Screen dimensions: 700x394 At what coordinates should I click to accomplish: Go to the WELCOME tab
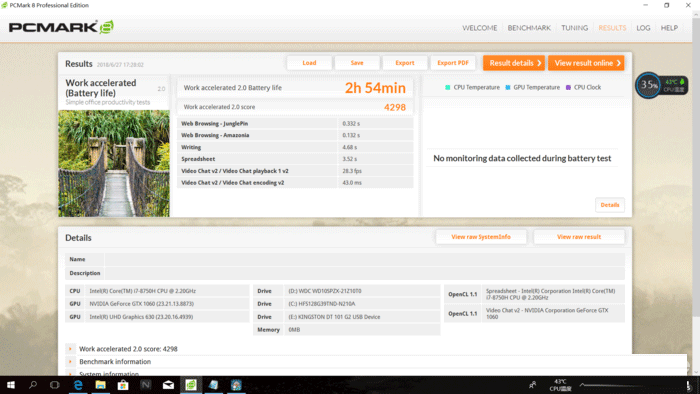coord(479,28)
